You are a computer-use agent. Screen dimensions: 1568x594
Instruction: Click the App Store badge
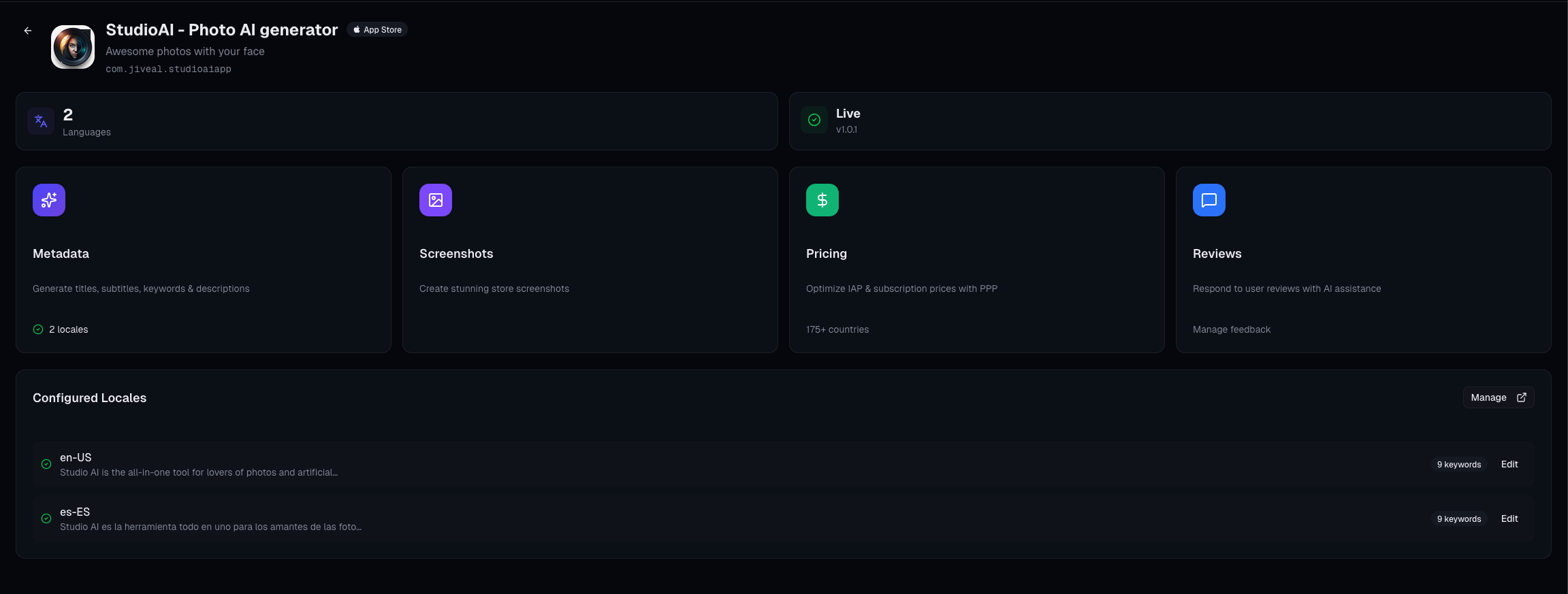tap(377, 30)
